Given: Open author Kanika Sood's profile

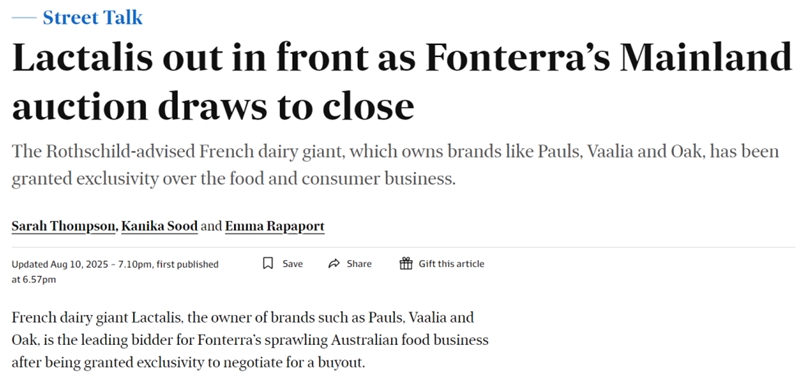Looking at the screenshot, I should tap(159, 226).
